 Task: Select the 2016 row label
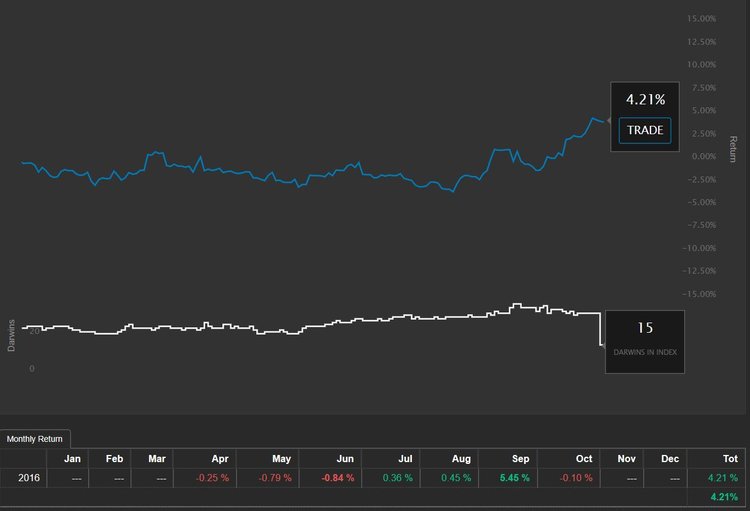coord(29,478)
